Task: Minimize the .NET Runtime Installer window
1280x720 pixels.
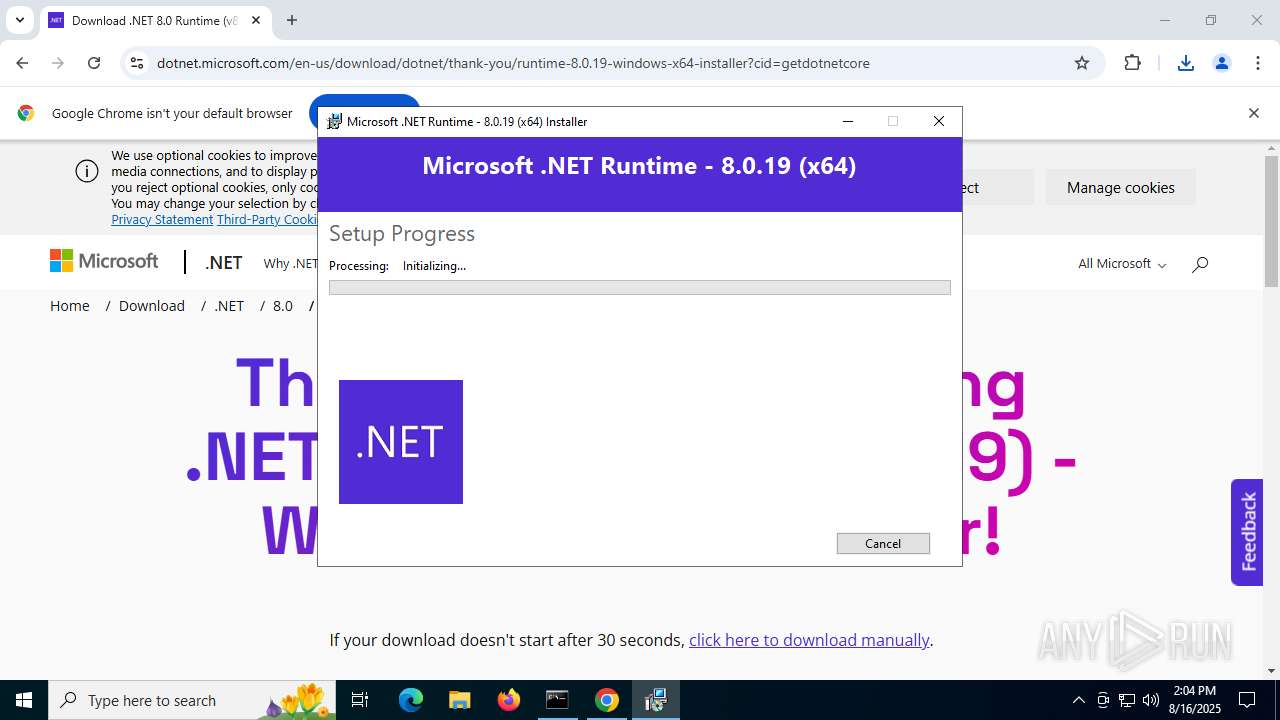Action: tap(847, 121)
